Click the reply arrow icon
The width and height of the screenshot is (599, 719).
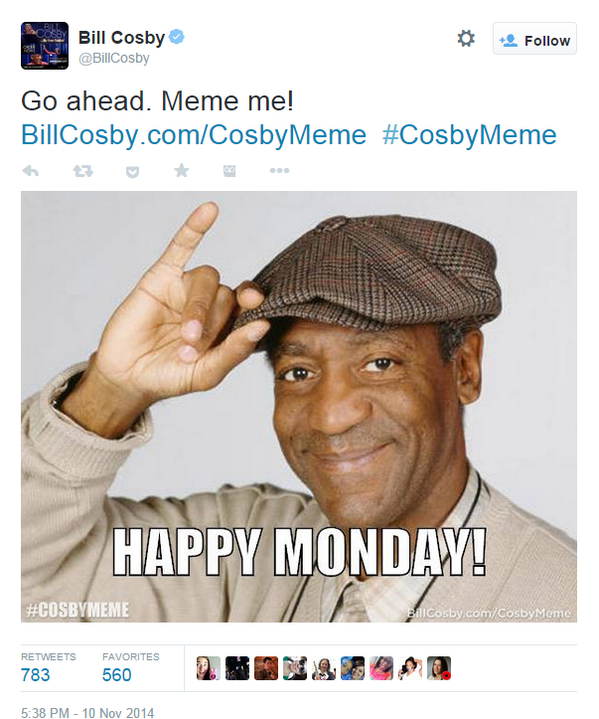(31, 171)
